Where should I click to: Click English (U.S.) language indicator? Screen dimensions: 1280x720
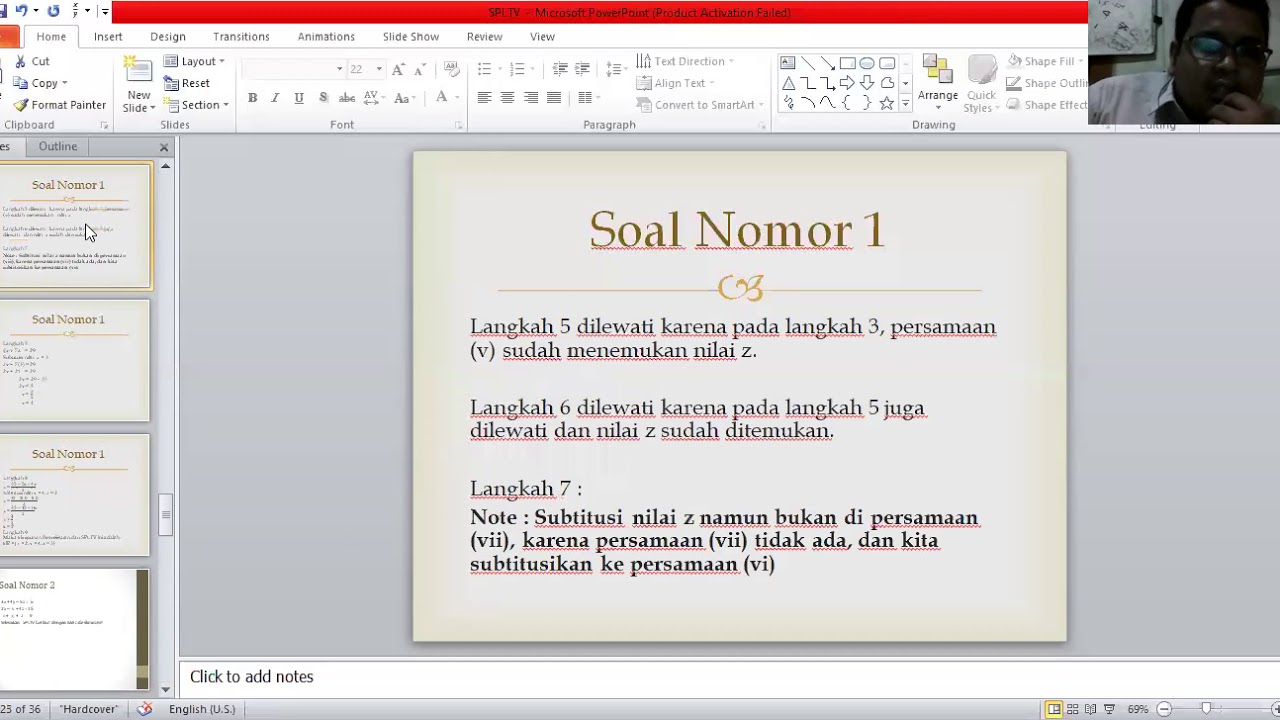coord(202,709)
